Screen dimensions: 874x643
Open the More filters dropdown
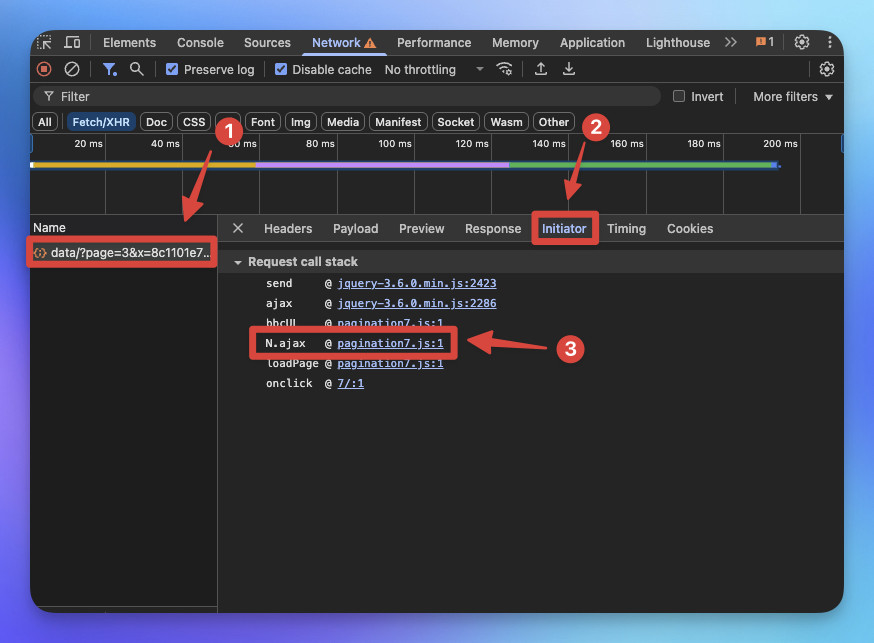[x=792, y=96]
